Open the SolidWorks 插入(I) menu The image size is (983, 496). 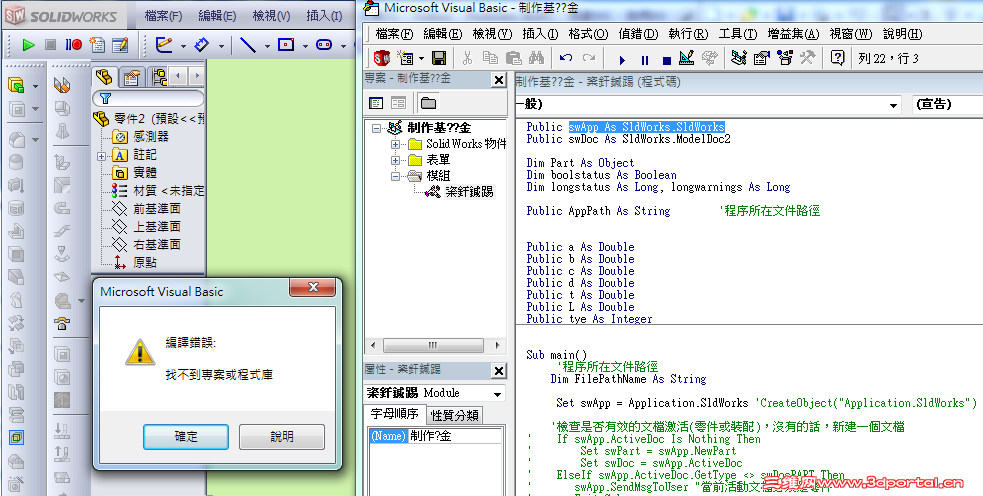point(324,16)
